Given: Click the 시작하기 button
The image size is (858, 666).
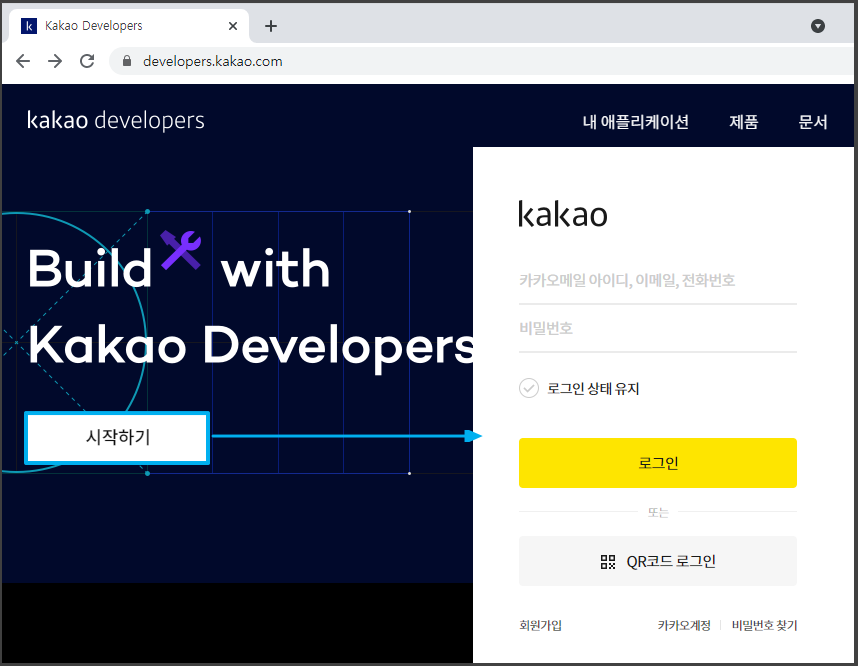Looking at the screenshot, I should [x=116, y=436].
